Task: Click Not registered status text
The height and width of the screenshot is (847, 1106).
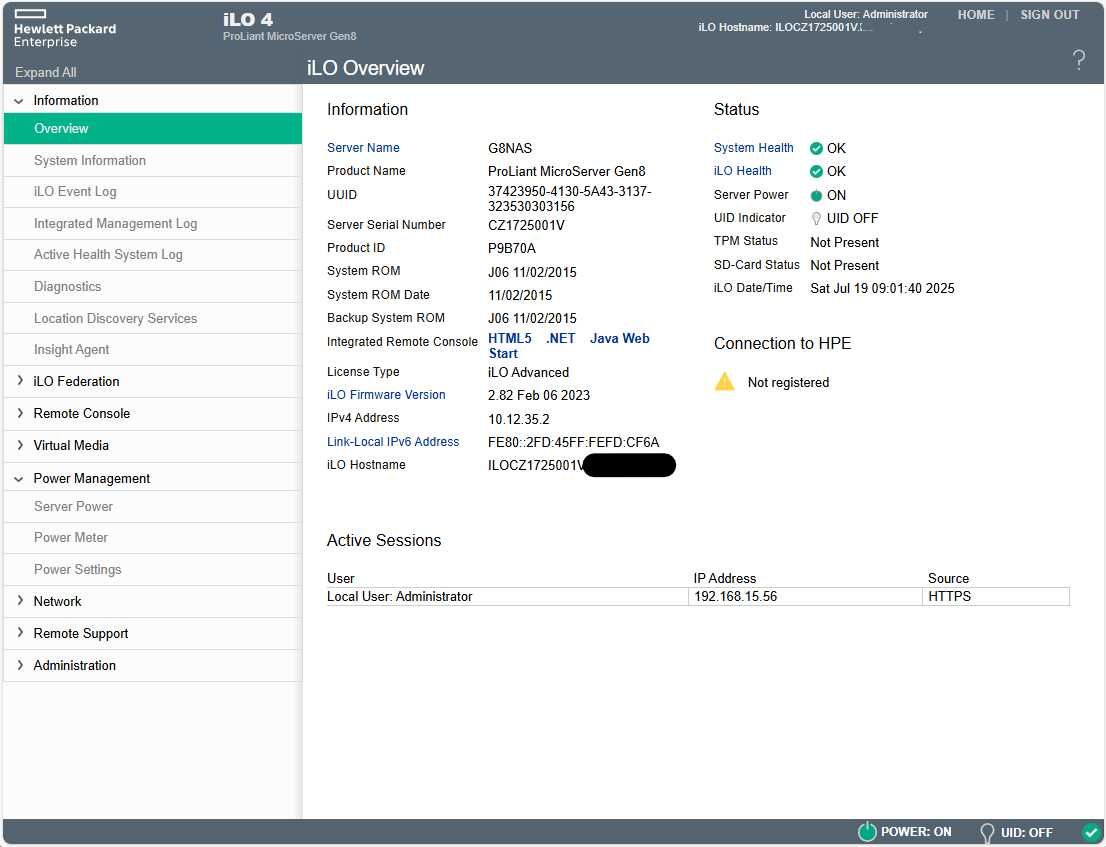Action: 789,382
